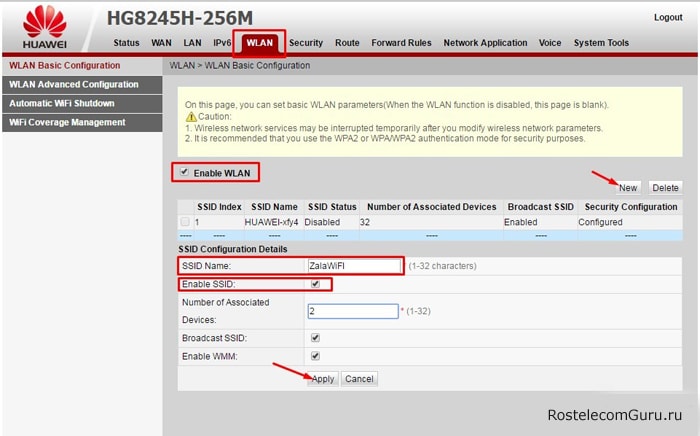Open the Network Application tab
The height and width of the screenshot is (436, 700).
coord(485,43)
